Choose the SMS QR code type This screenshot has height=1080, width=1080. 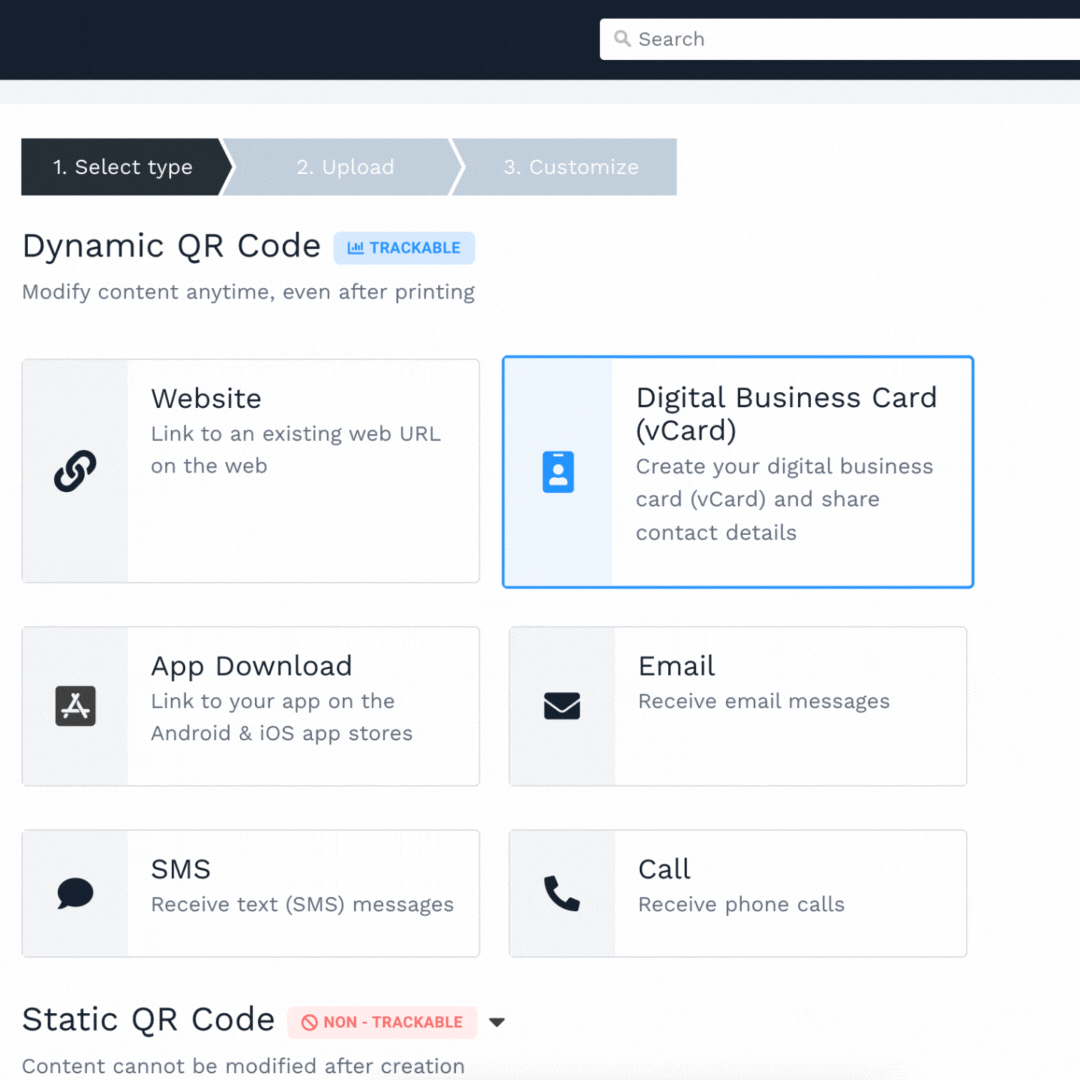point(251,893)
